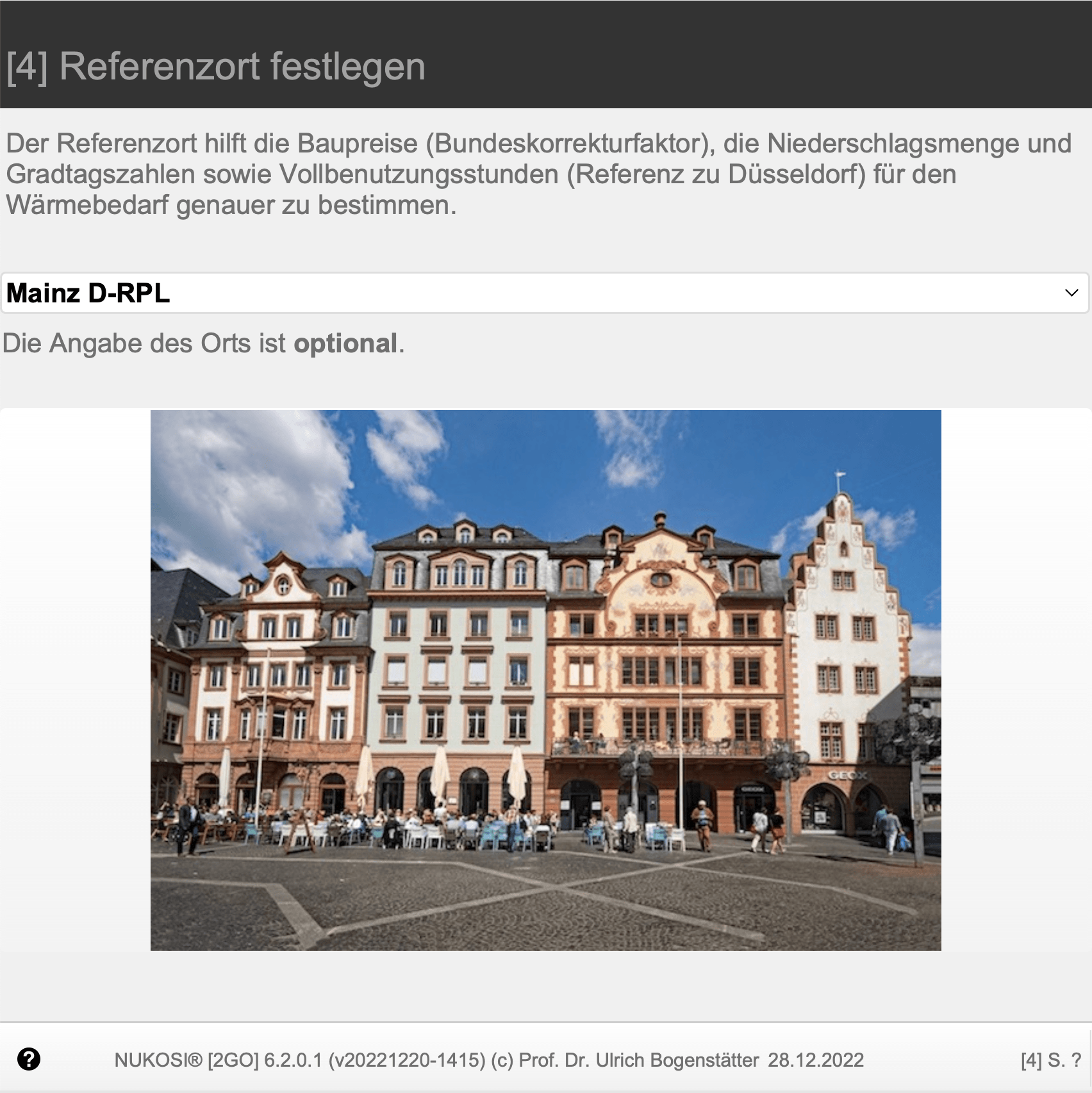This screenshot has width=1092, height=1093.
Task: Open the help question-mark icon
Action: [29, 1059]
